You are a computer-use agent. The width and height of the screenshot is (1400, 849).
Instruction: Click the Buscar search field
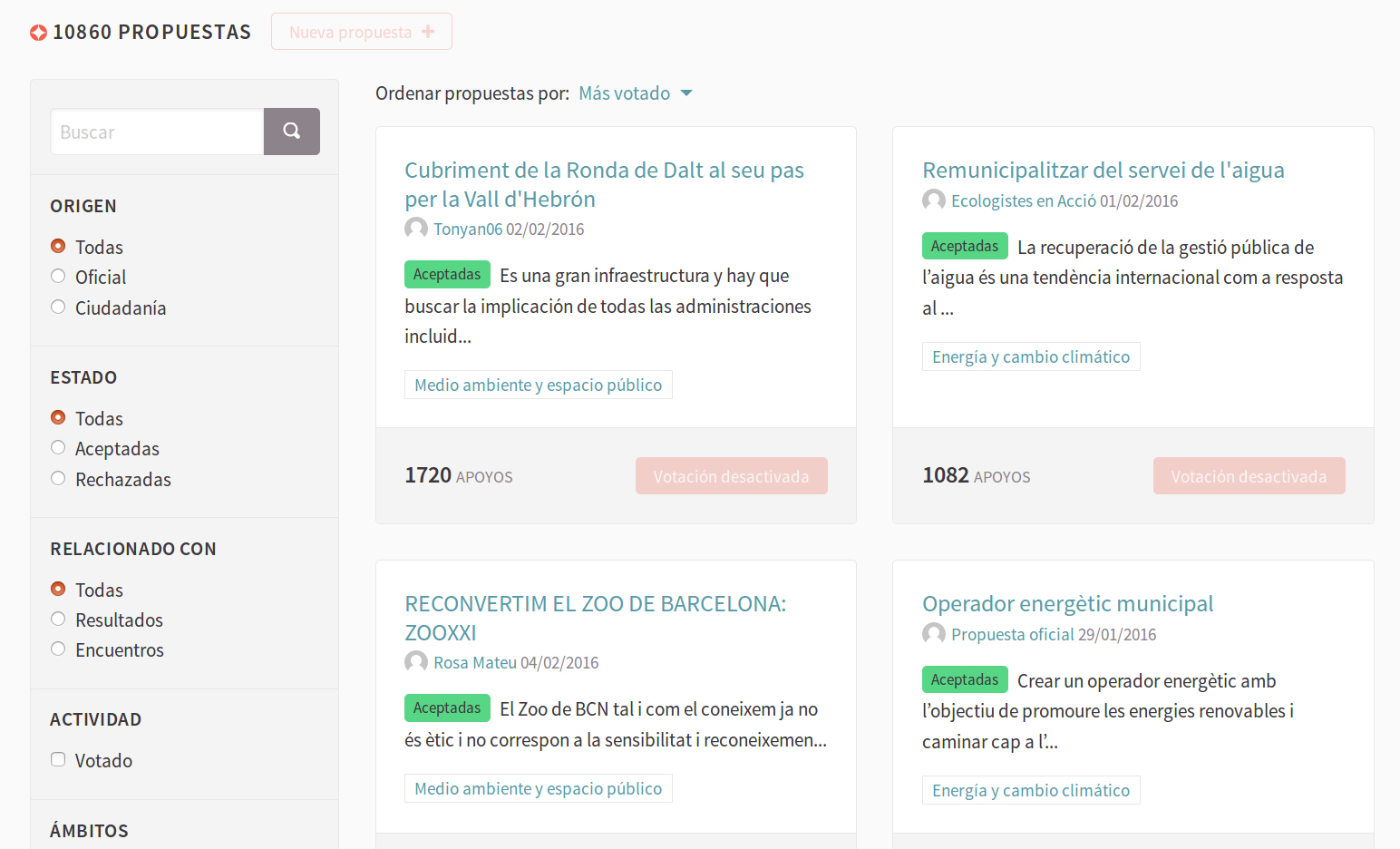tap(158, 132)
